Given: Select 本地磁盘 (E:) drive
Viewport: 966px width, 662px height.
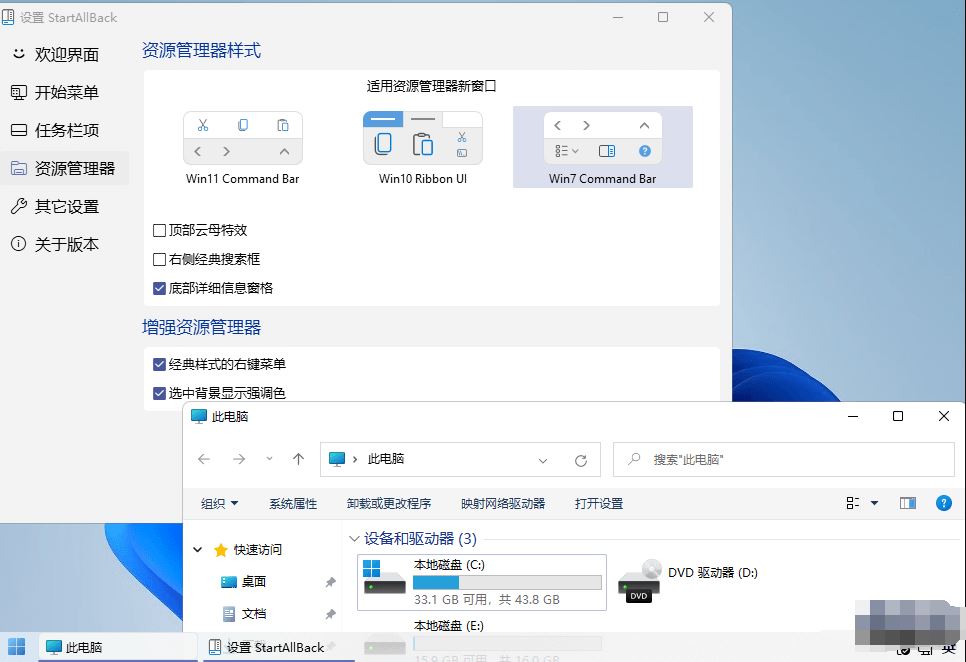Looking at the screenshot, I should (x=448, y=626).
